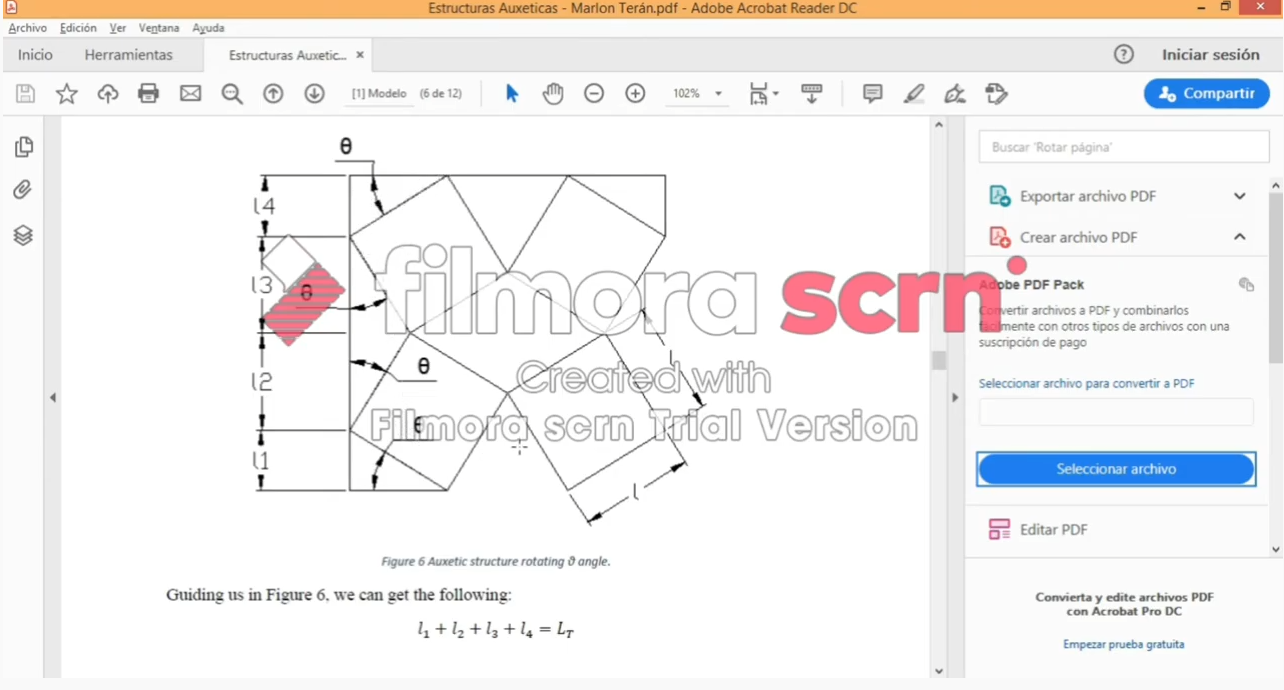This screenshot has height=690, width=1284.
Task: Click copy icon beside Adobe PDF Pack
Action: [x=1246, y=285]
